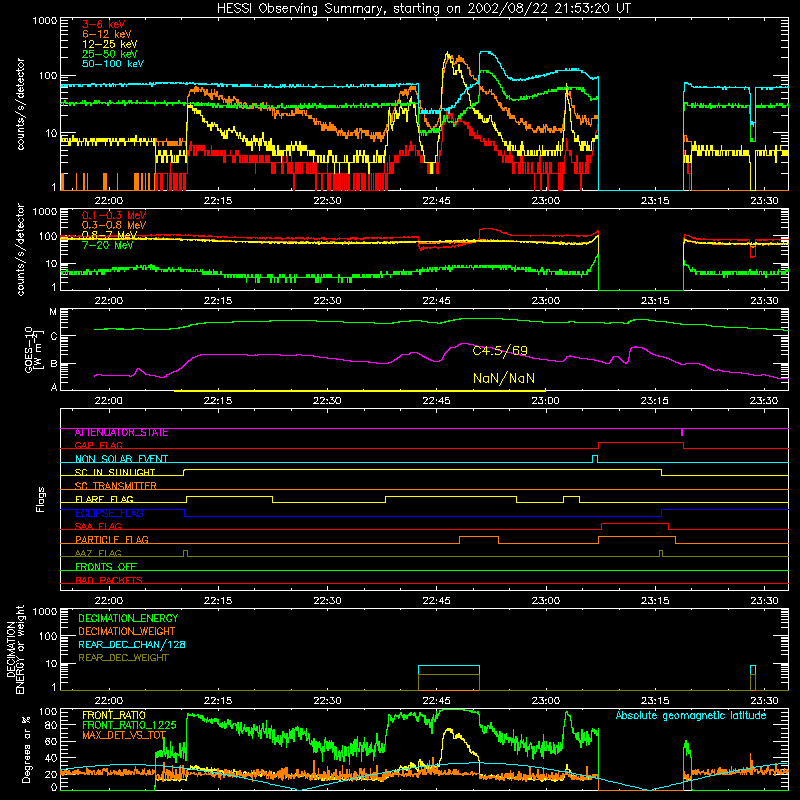The height and width of the screenshot is (800, 800).
Task: Click the REAR_DEC_WEIGHT legend label
Action: (x=123, y=658)
